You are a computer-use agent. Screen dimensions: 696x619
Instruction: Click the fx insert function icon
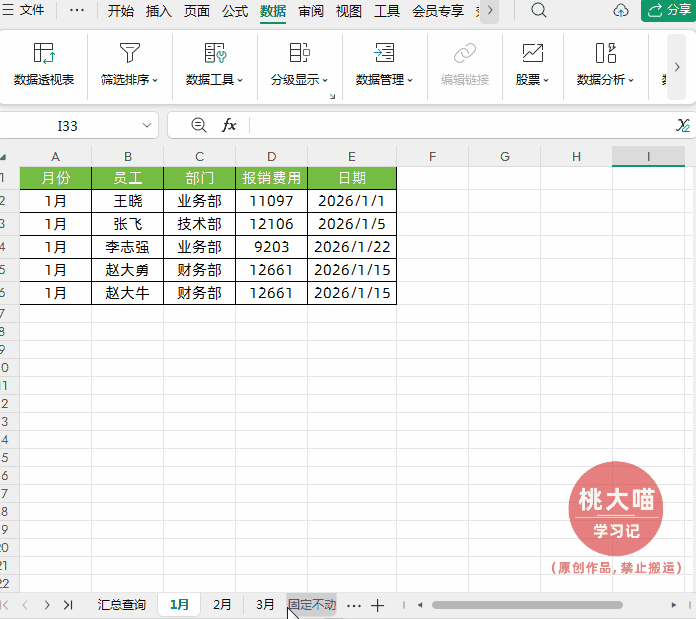coord(229,125)
